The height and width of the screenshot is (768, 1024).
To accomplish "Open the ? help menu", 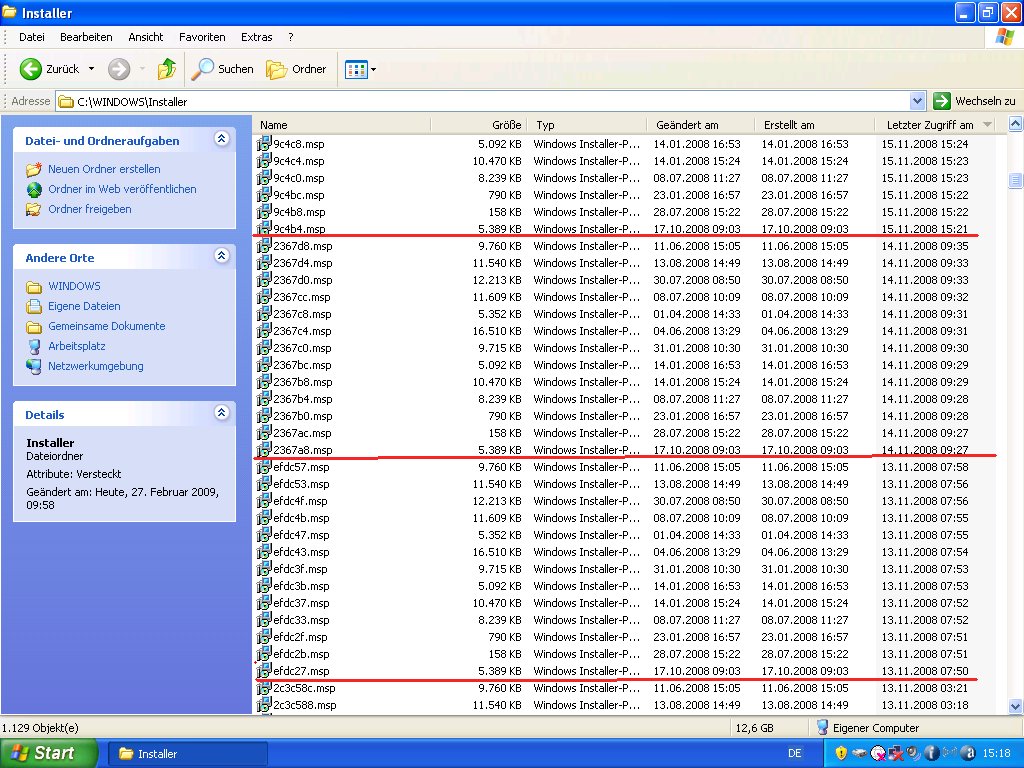I will pyautogui.click(x=291, y=37).
